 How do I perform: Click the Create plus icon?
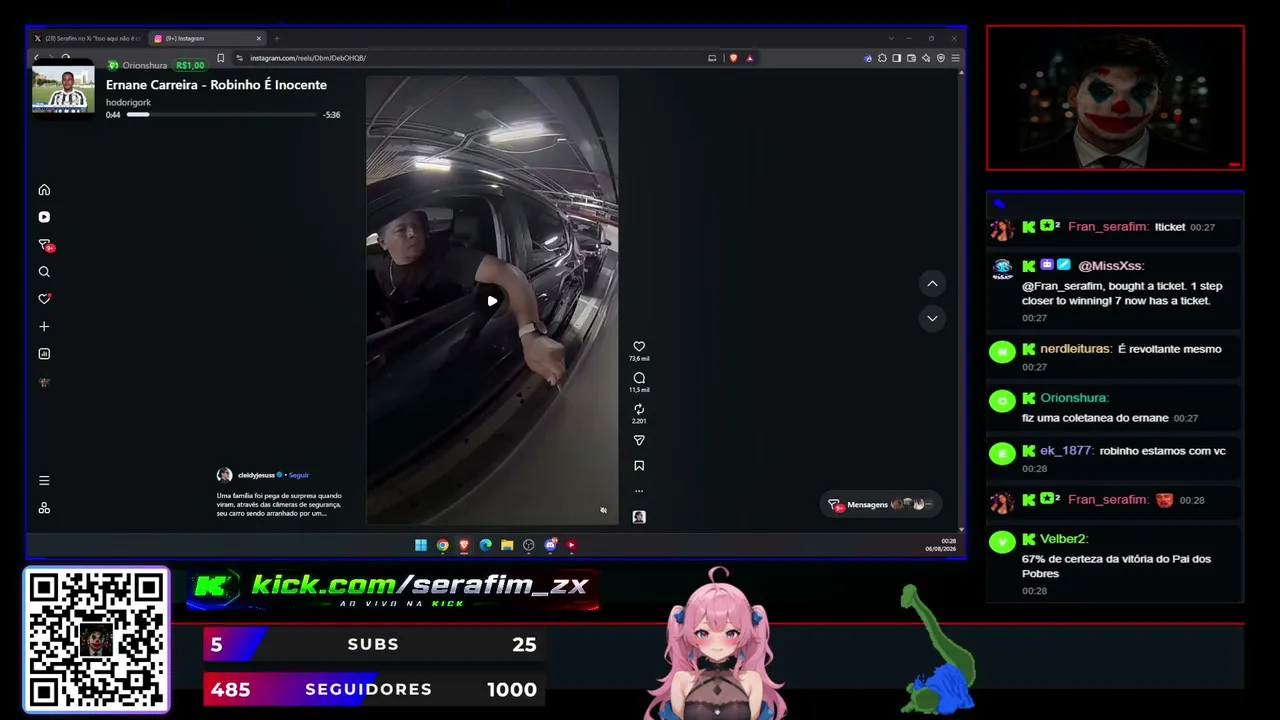pos(44,327)
